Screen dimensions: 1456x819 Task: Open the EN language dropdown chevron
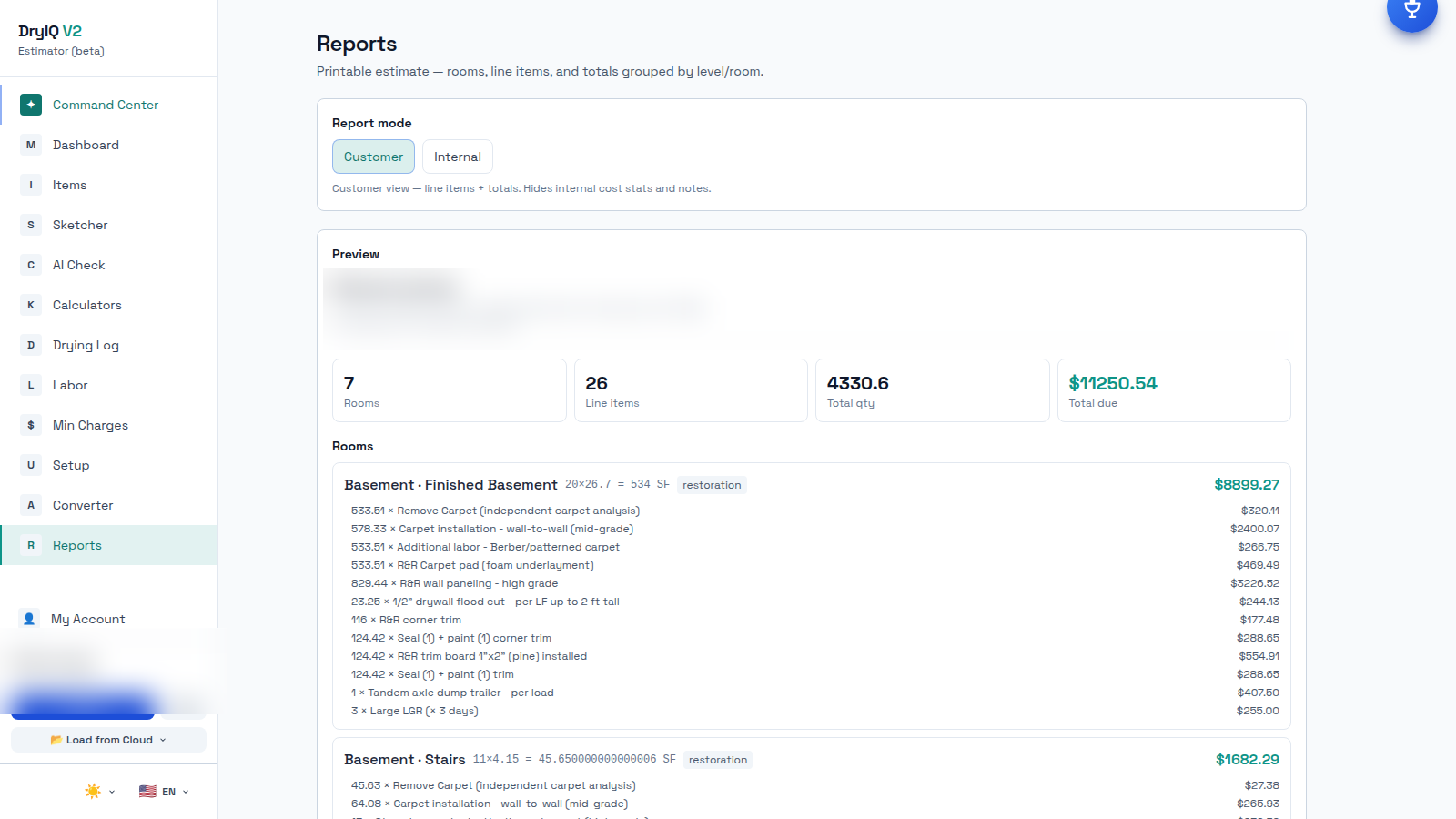click(186, 792)
